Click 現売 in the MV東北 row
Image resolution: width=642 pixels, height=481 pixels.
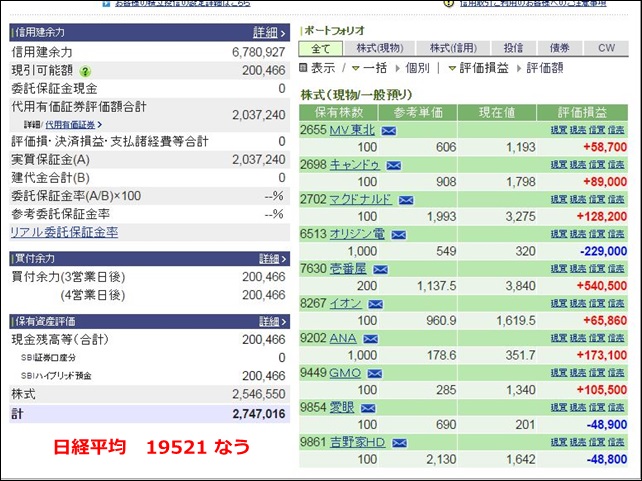click(578, 130)
